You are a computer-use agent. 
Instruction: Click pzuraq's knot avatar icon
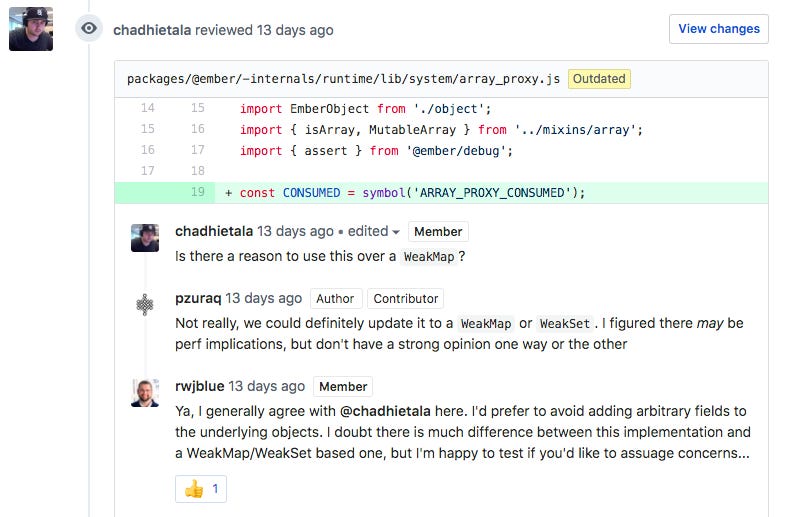coord(145,304)
